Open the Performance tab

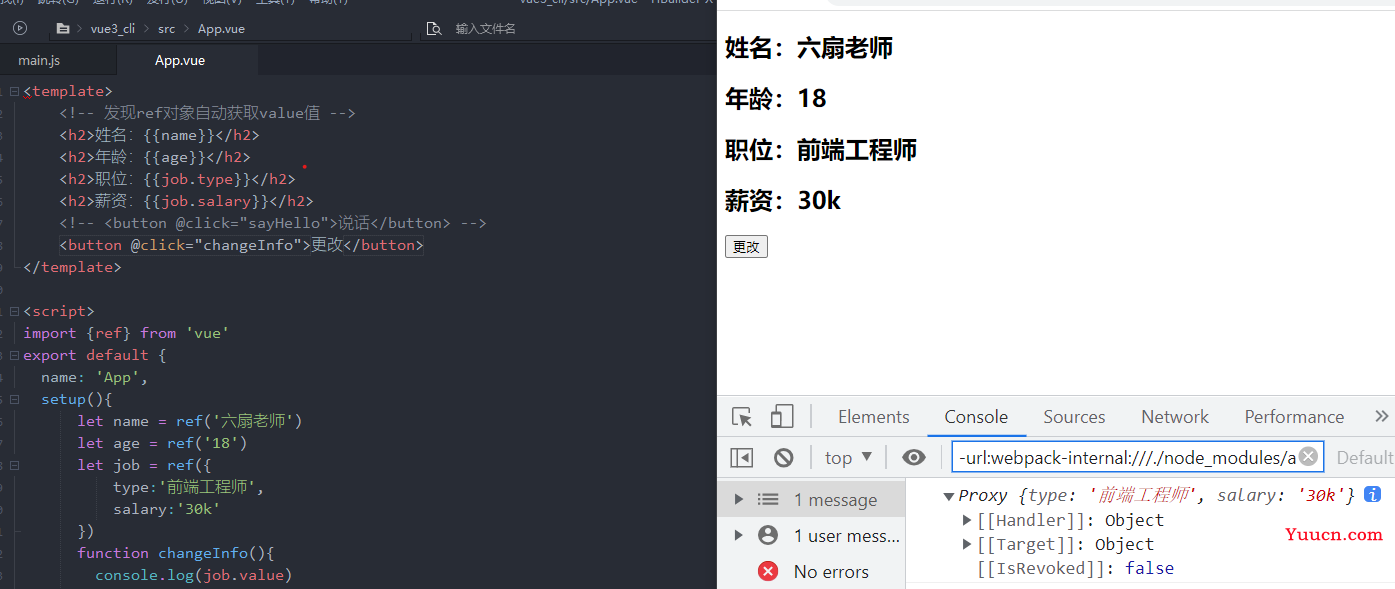click(x=1294, y=417)
